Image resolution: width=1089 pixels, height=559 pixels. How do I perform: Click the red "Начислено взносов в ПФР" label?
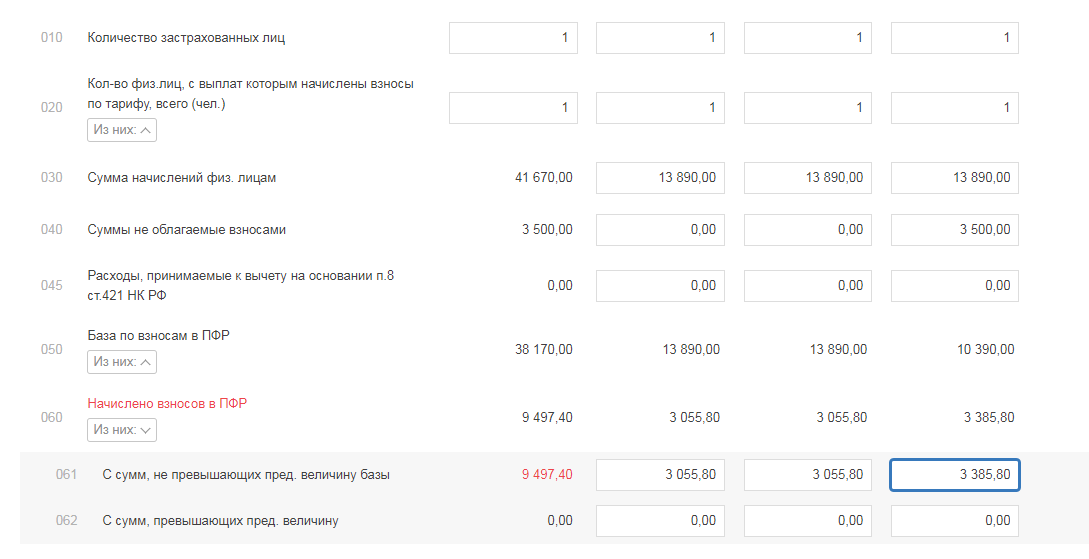pyautogui.click(x=167, y=404)
